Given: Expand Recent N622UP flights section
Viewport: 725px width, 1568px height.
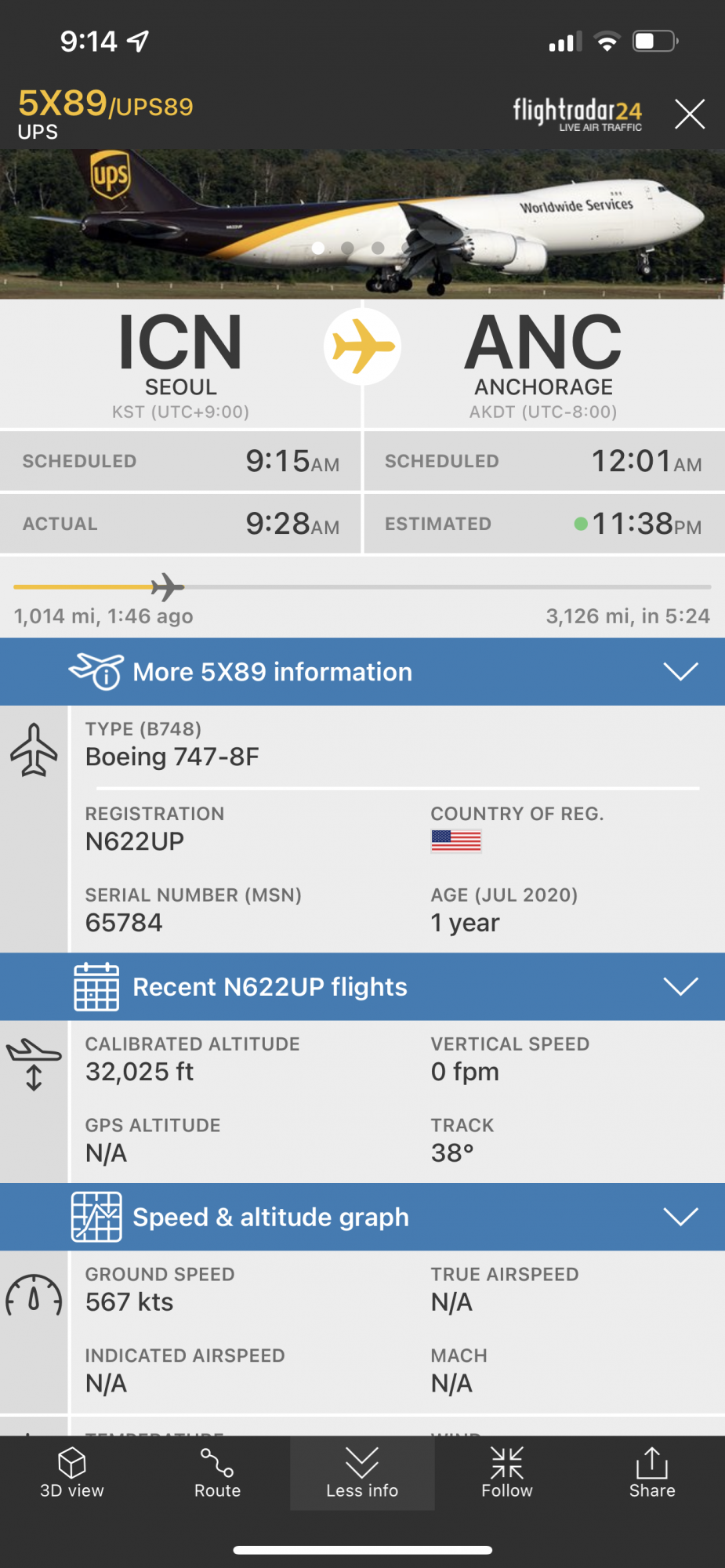Looking at the screenshot, I should (x=362, y=986).
